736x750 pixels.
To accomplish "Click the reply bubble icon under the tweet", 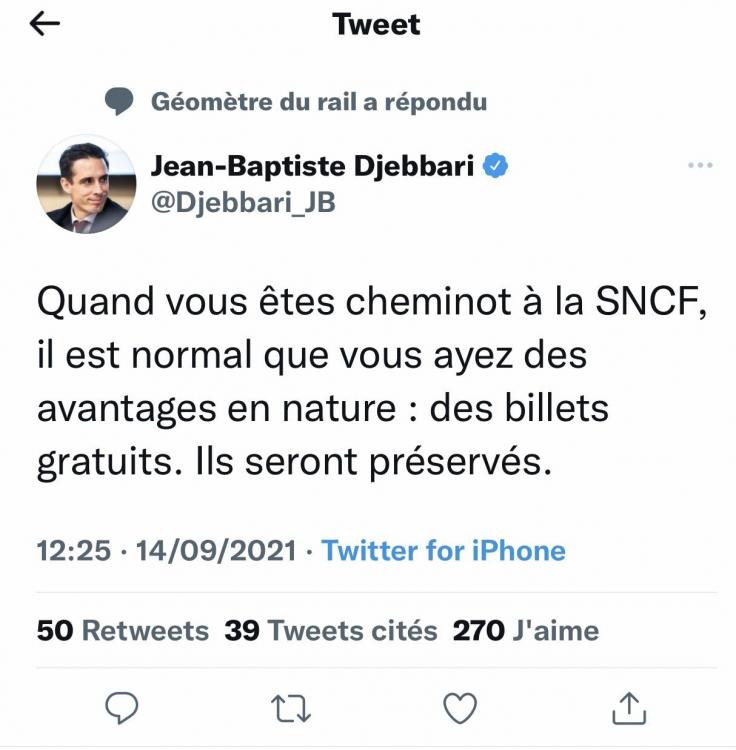I will click(121, 709).
